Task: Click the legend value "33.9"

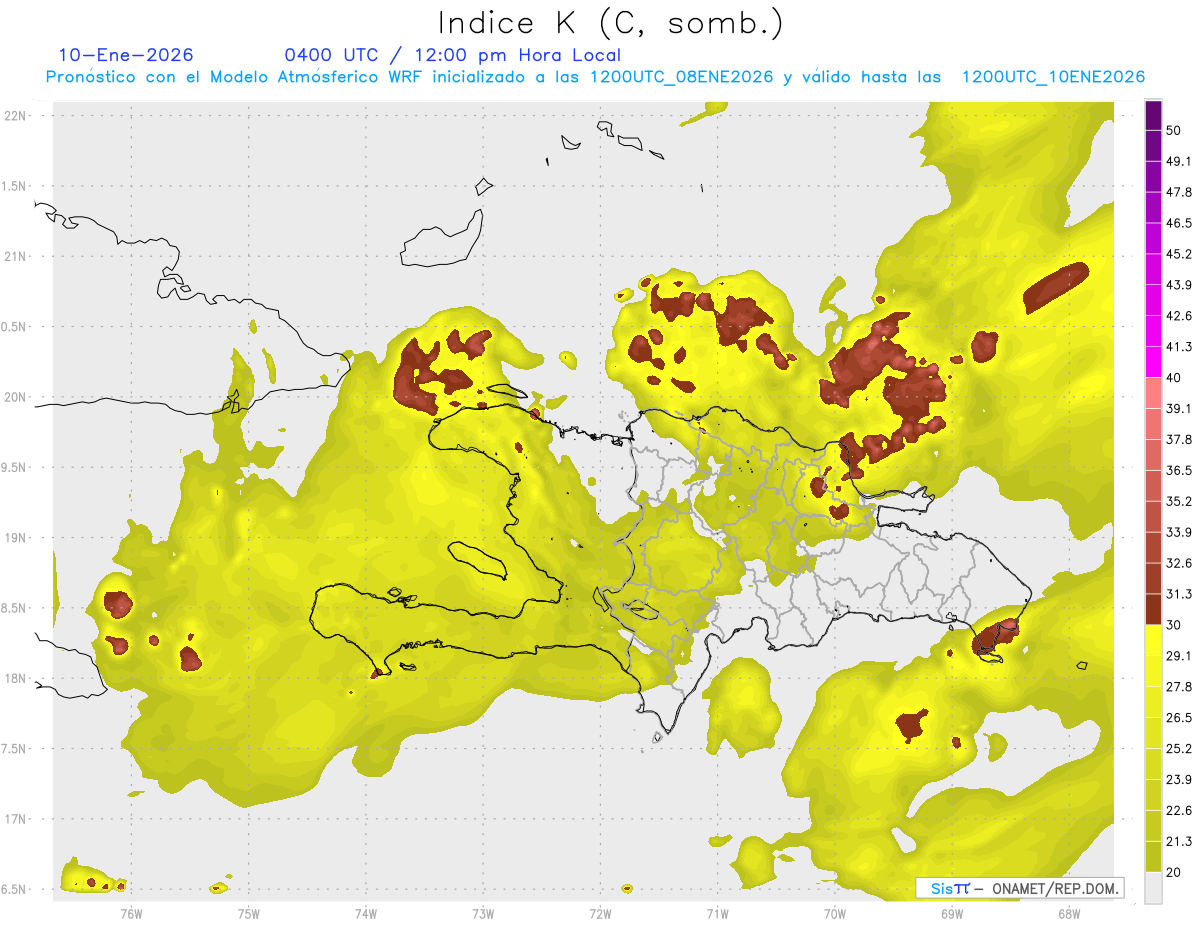Action: [1179, 532]
